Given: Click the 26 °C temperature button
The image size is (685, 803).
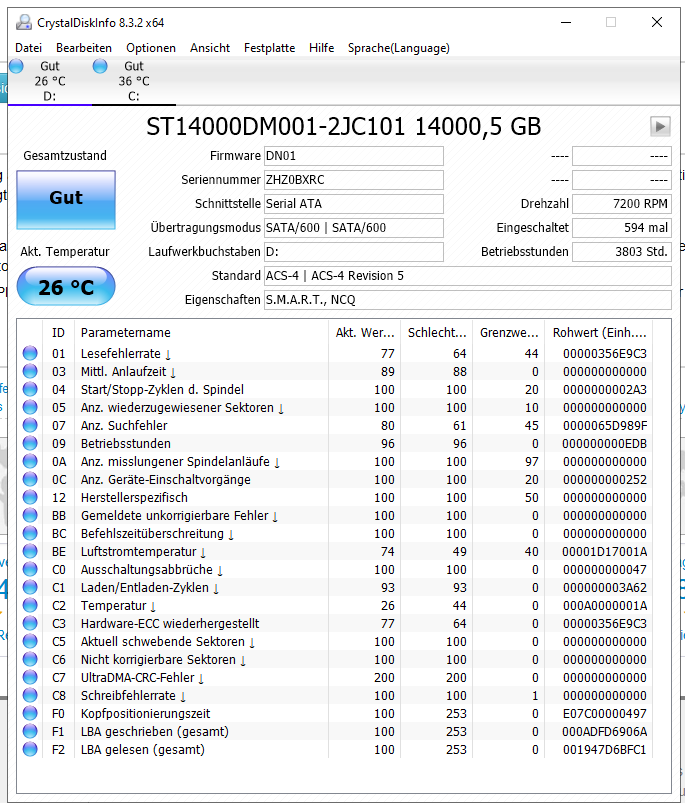Looking at the screenshot, I should tap(66, 286).
